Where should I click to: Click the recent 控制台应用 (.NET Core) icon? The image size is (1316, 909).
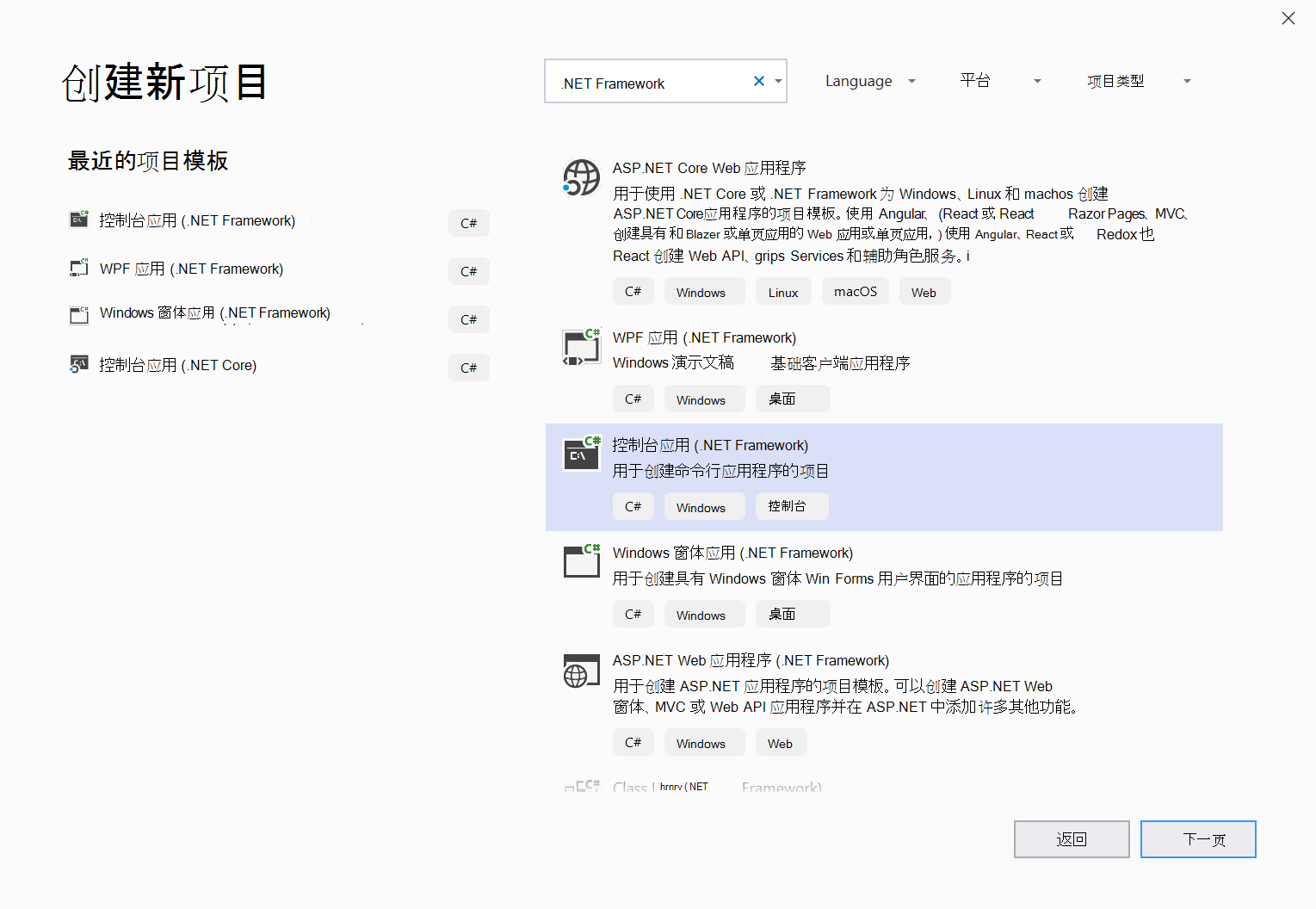[x=79, y=364]
